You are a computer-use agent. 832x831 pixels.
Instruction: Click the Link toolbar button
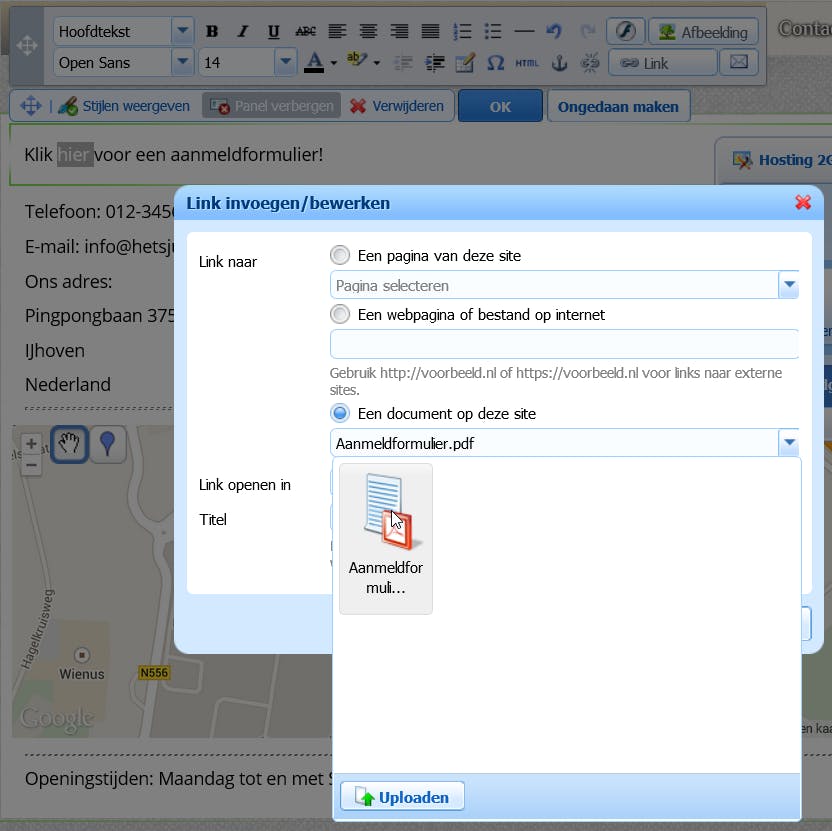tap(663, 63)
